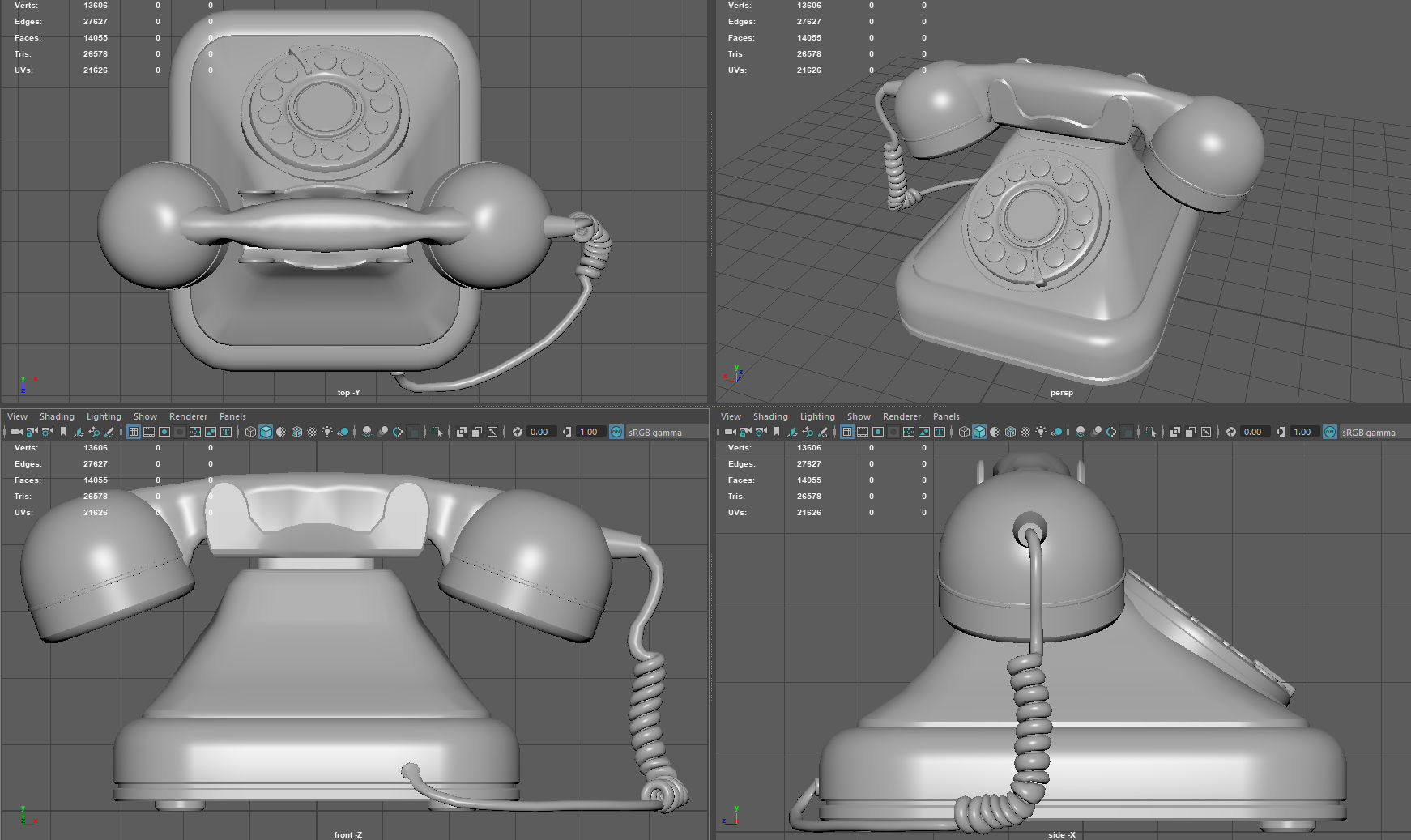Toggle Film Gate in front view toolbar
The image size is (1411, 840).
coord(149,432)
